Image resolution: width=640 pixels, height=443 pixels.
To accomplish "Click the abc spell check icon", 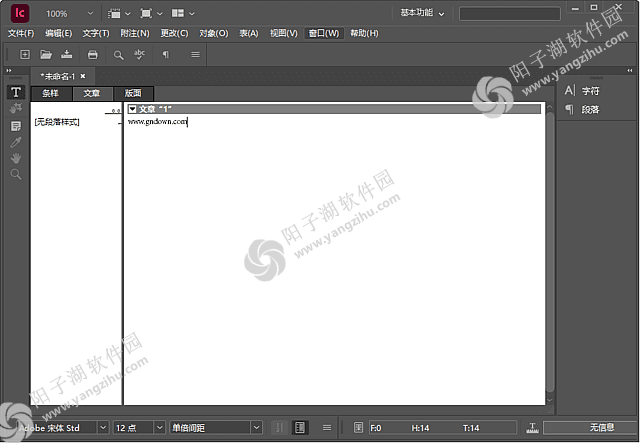I will tap(140, 54).
